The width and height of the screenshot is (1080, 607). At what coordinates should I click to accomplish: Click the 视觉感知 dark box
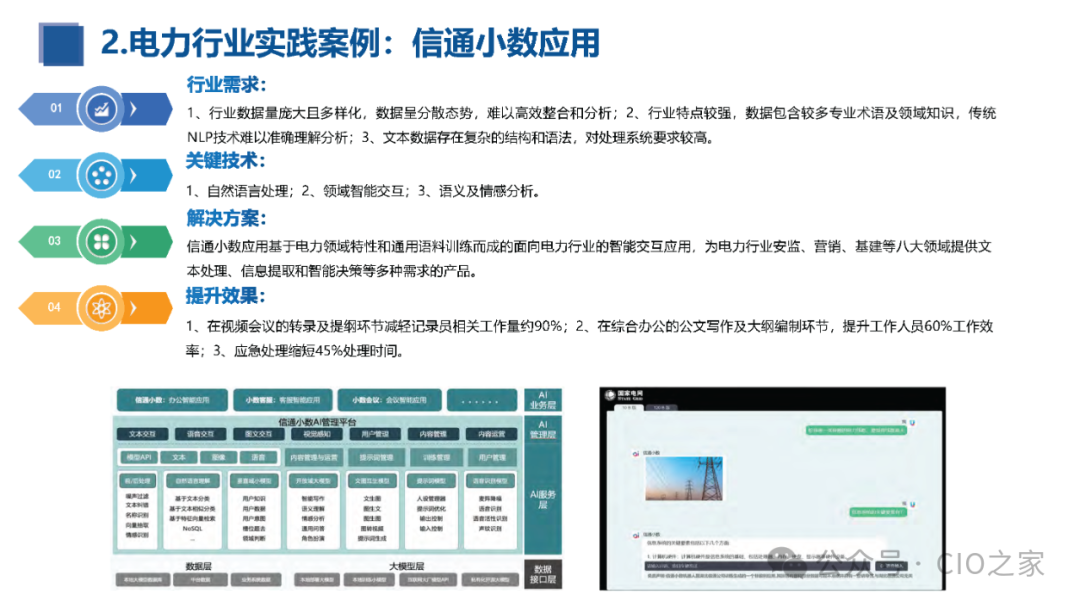(317, 434)
